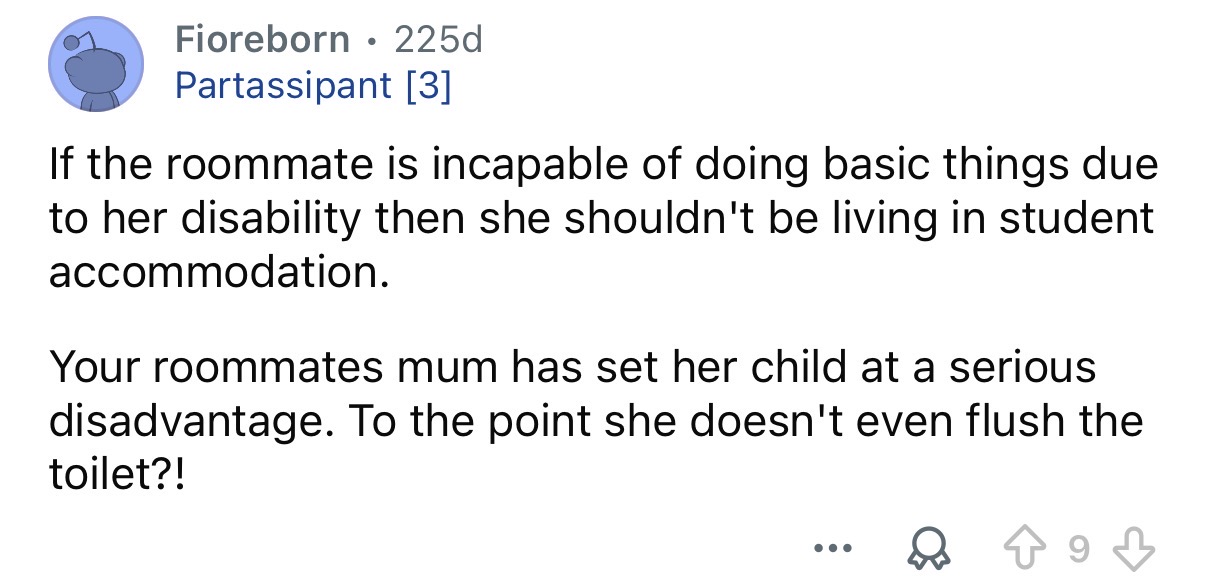Click the 225d comment timestamp
The height and width of the screenshot is (586, 1206).
[x=439, y=39]
